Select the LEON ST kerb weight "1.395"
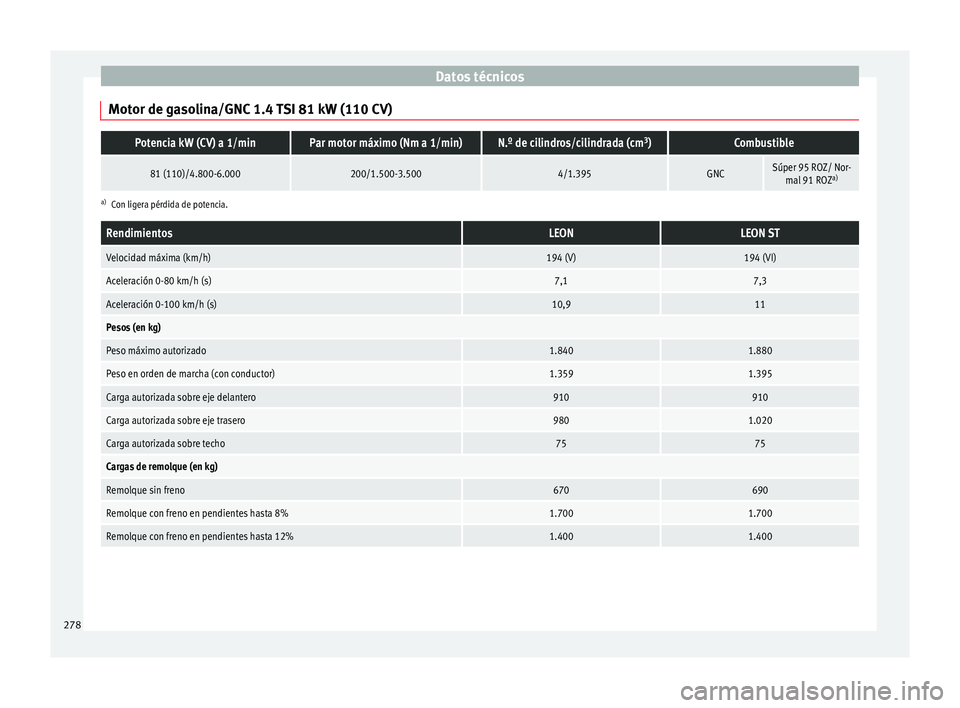This screenshot has width=960, height=708. click(760, 374)
